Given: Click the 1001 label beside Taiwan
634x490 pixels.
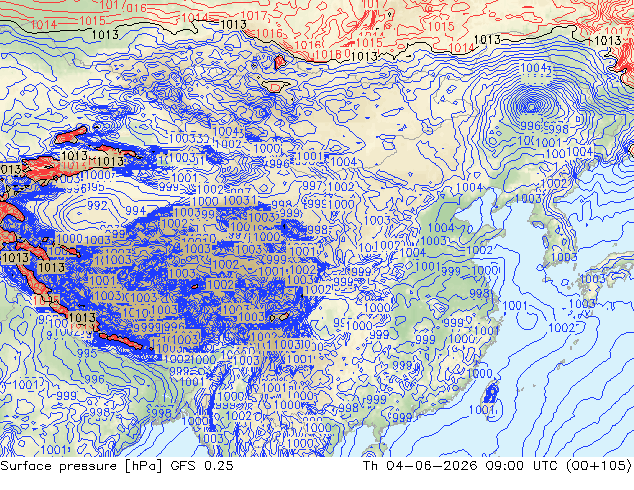Looking at the screenshot, I should (x=482, y=410).
